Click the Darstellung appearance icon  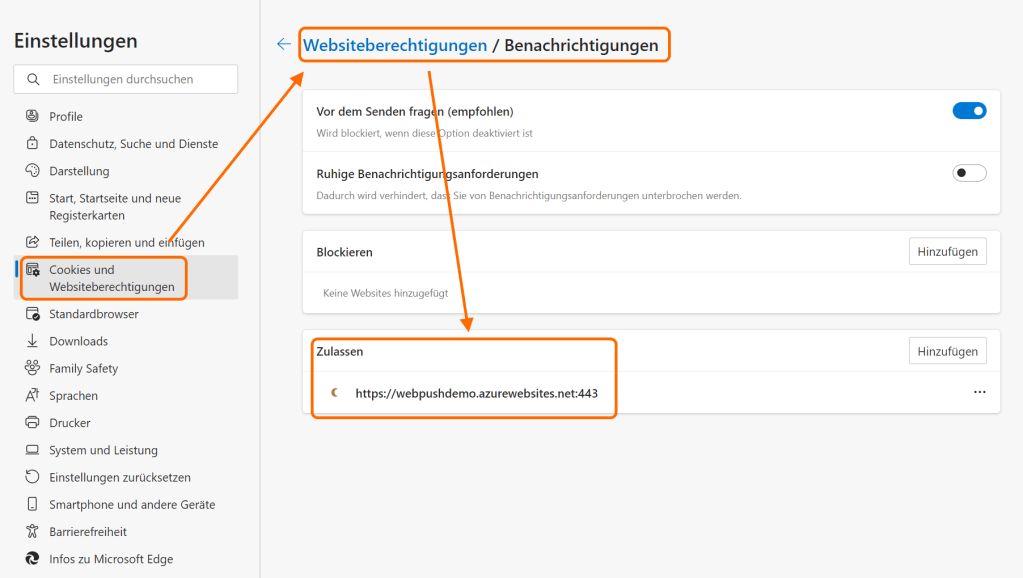tap(32, 171)
